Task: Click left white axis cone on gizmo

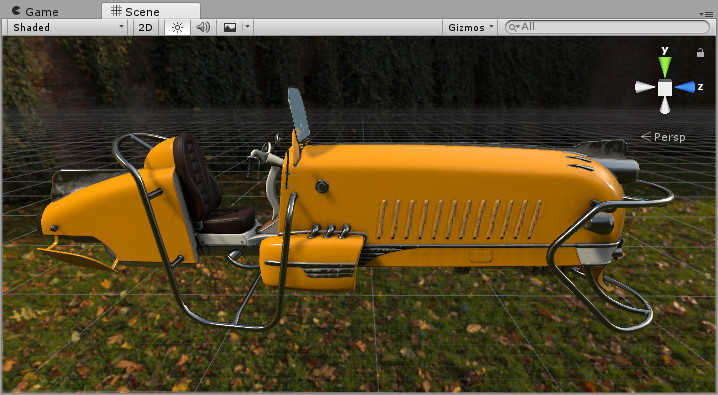Action: 645,87
